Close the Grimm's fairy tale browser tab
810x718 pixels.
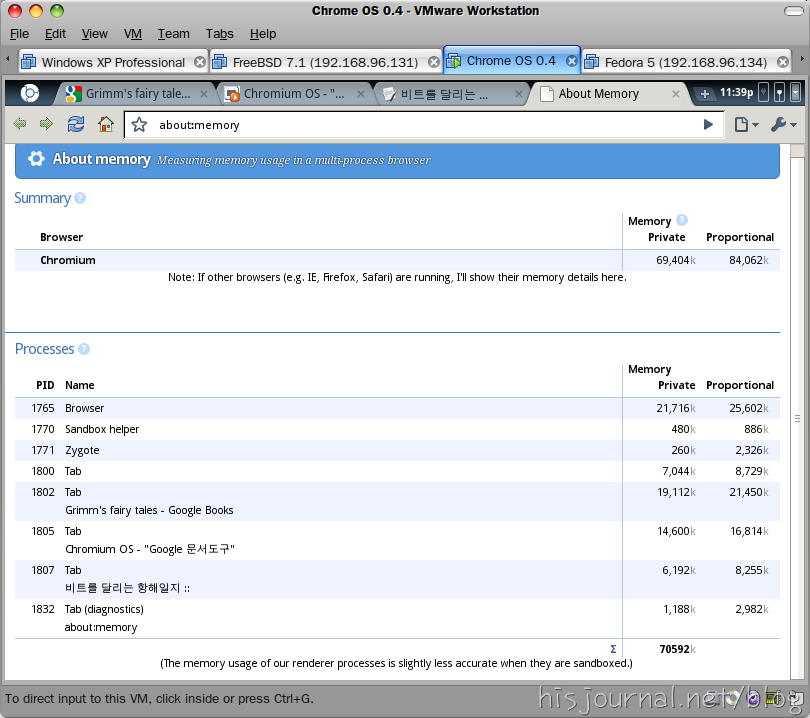coord(204,94)
